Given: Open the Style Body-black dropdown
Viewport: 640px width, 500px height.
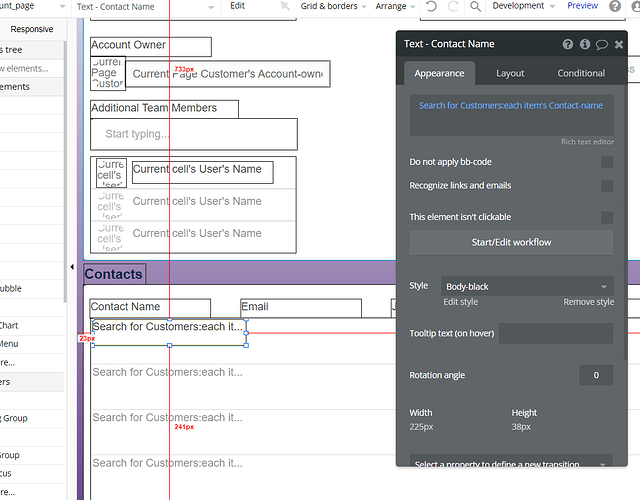Looking at the screenshot, I should tap(527, 286).
